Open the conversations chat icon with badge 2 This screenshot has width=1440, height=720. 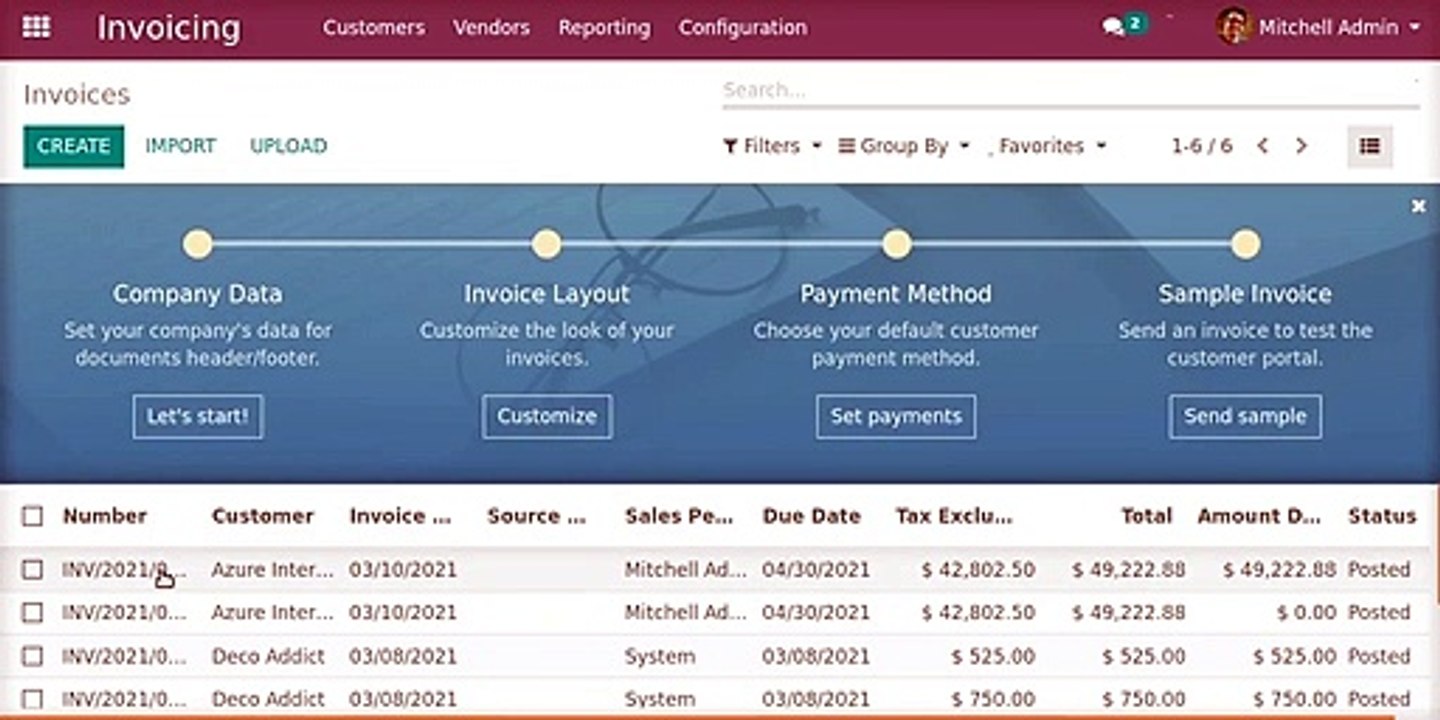click(x=1123, y=26)
